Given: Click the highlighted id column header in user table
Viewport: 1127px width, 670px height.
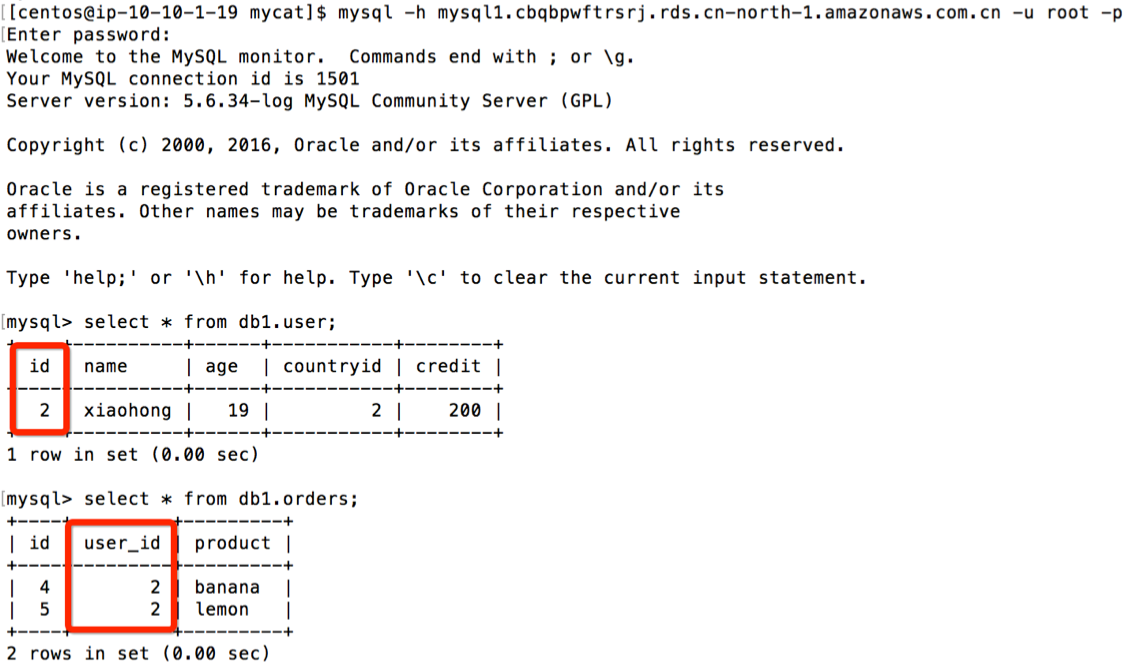Looking at the screenshot, I should (x=40, y=367).
